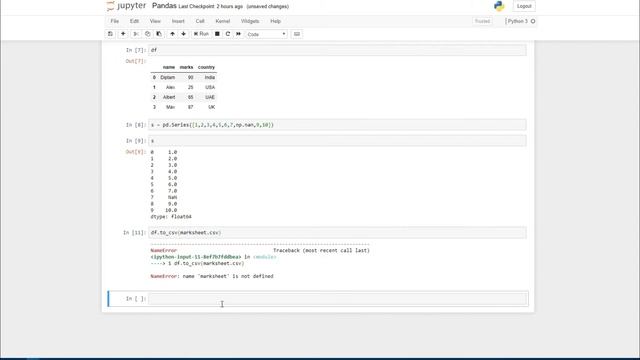
Task: Open the Cell menu
Action: [200, 21]
